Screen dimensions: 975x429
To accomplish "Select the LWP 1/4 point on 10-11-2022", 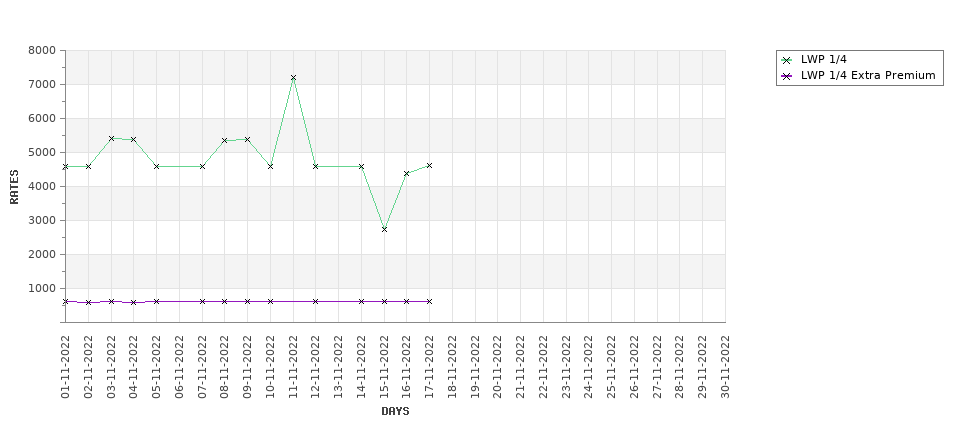I will coord(270,167).
